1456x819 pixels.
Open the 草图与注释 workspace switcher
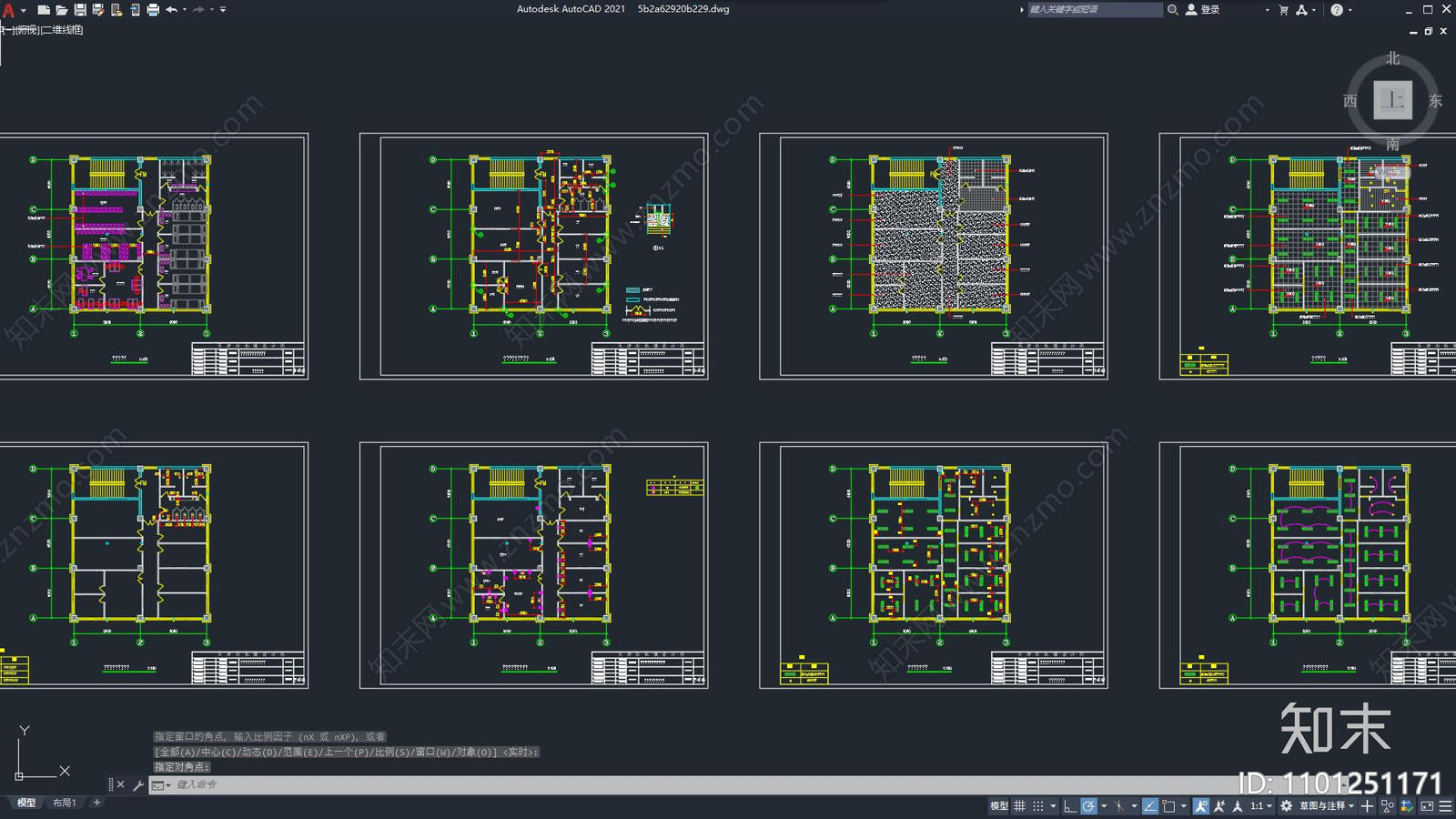pos(1327,805)
